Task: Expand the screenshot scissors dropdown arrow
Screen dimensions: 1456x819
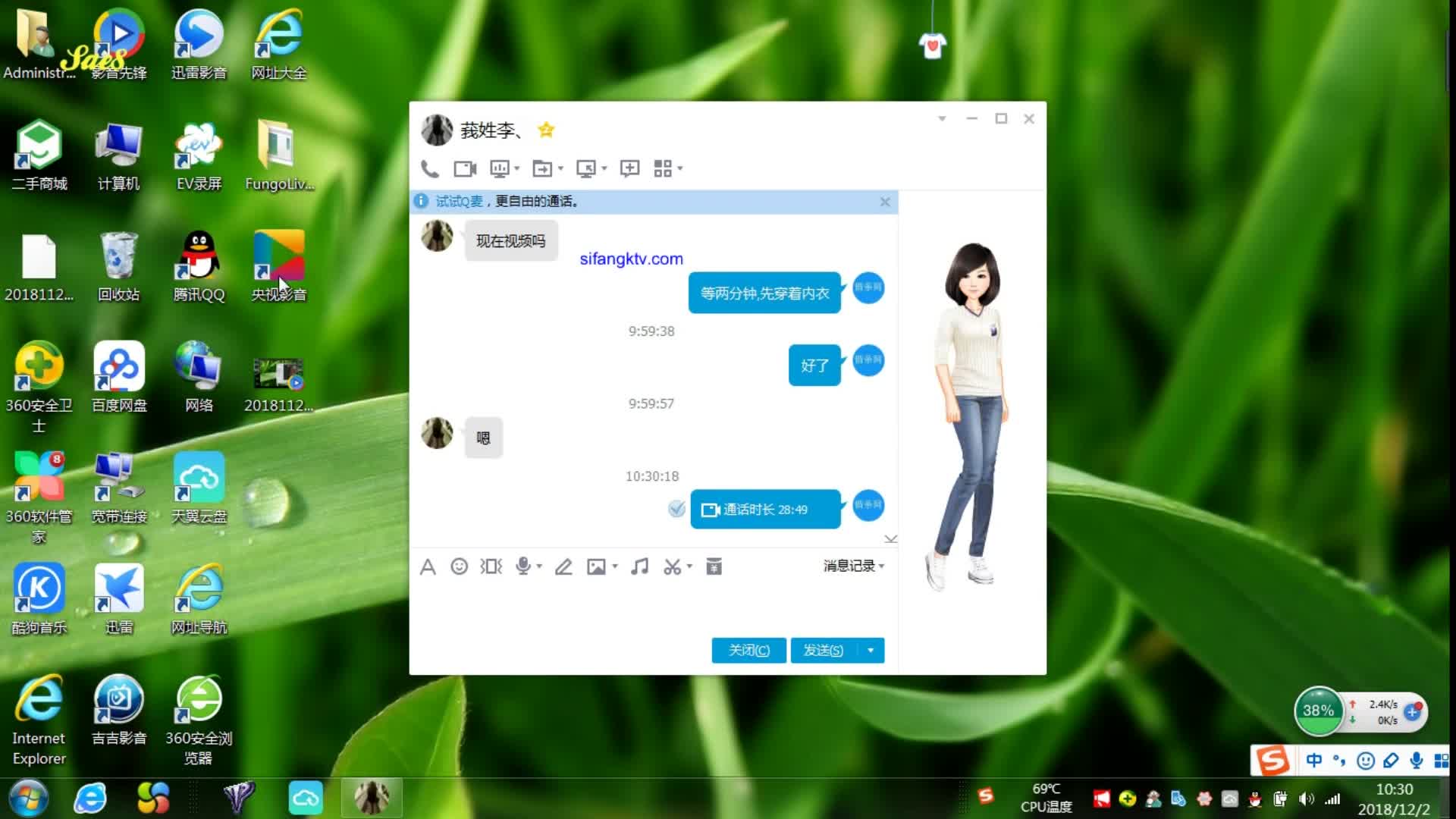Action: point(689,566)
